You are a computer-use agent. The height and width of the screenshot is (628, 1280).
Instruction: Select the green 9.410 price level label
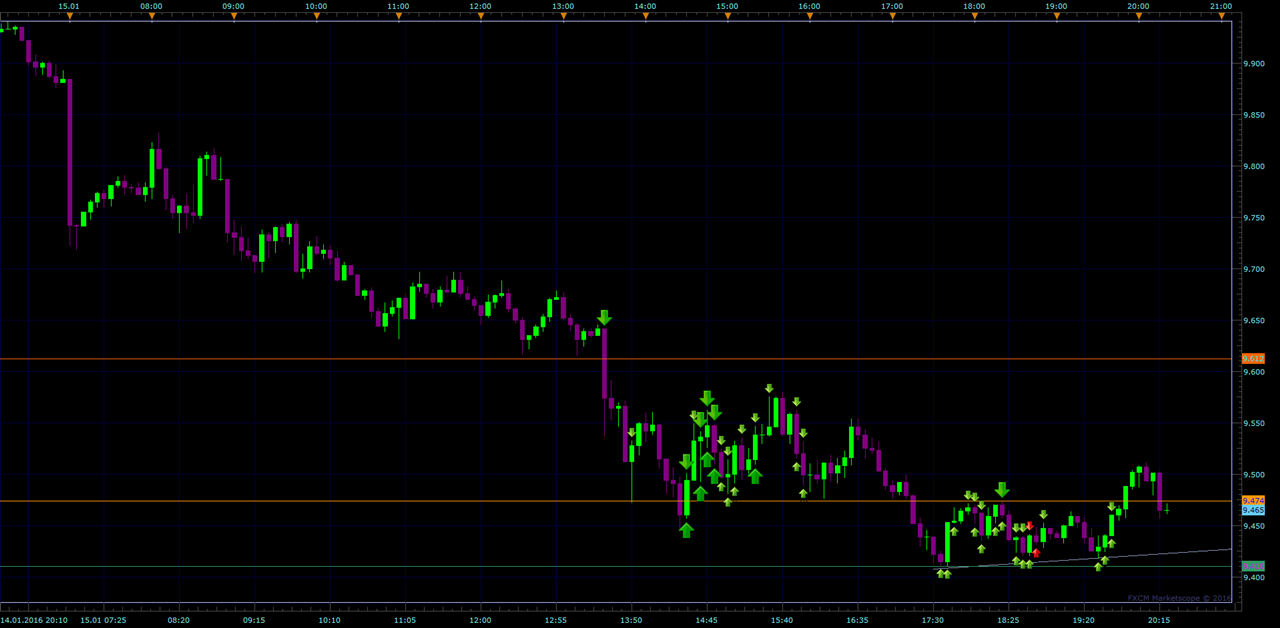point(1253,566)
